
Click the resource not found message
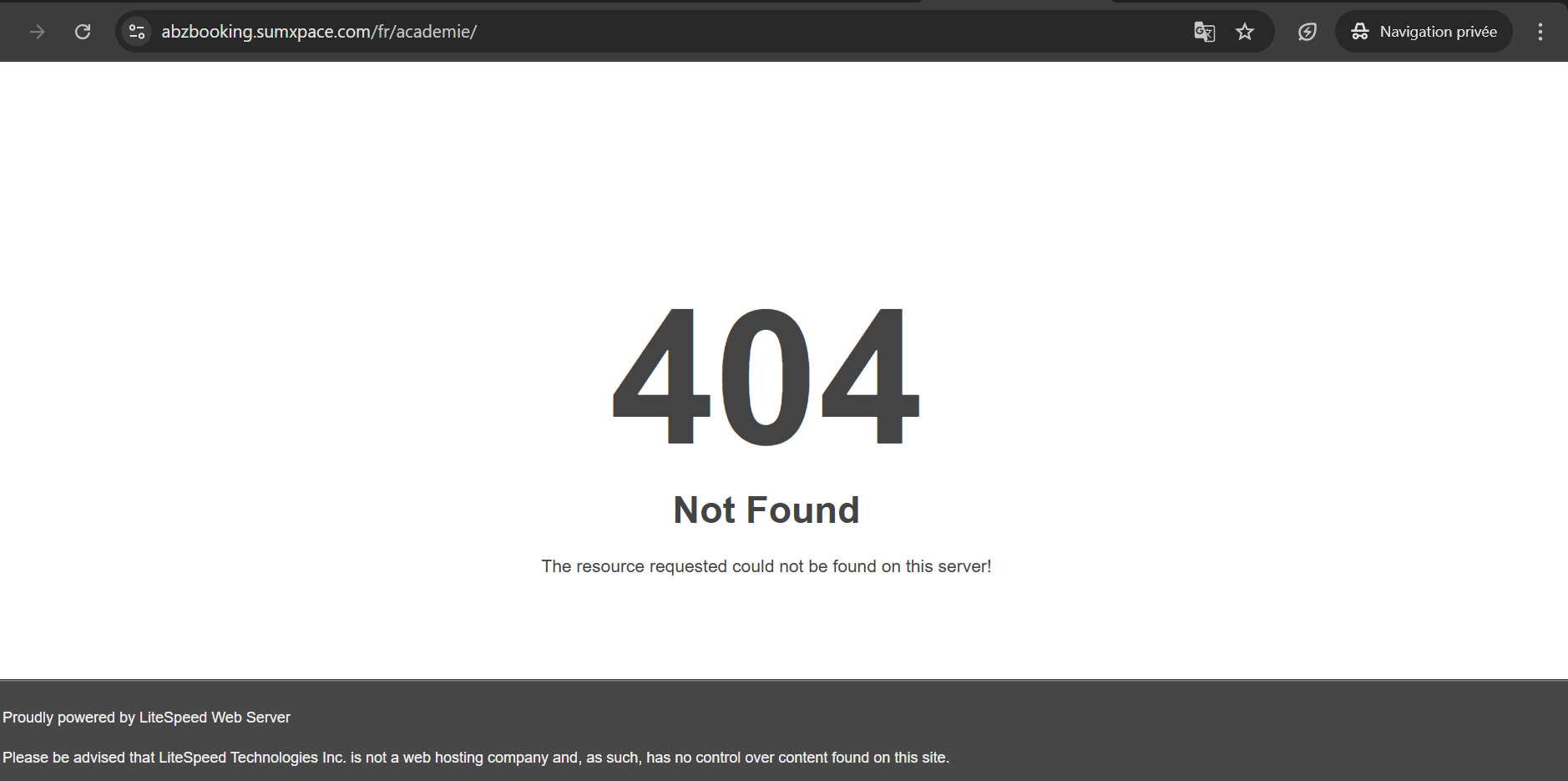coord(766,566)
